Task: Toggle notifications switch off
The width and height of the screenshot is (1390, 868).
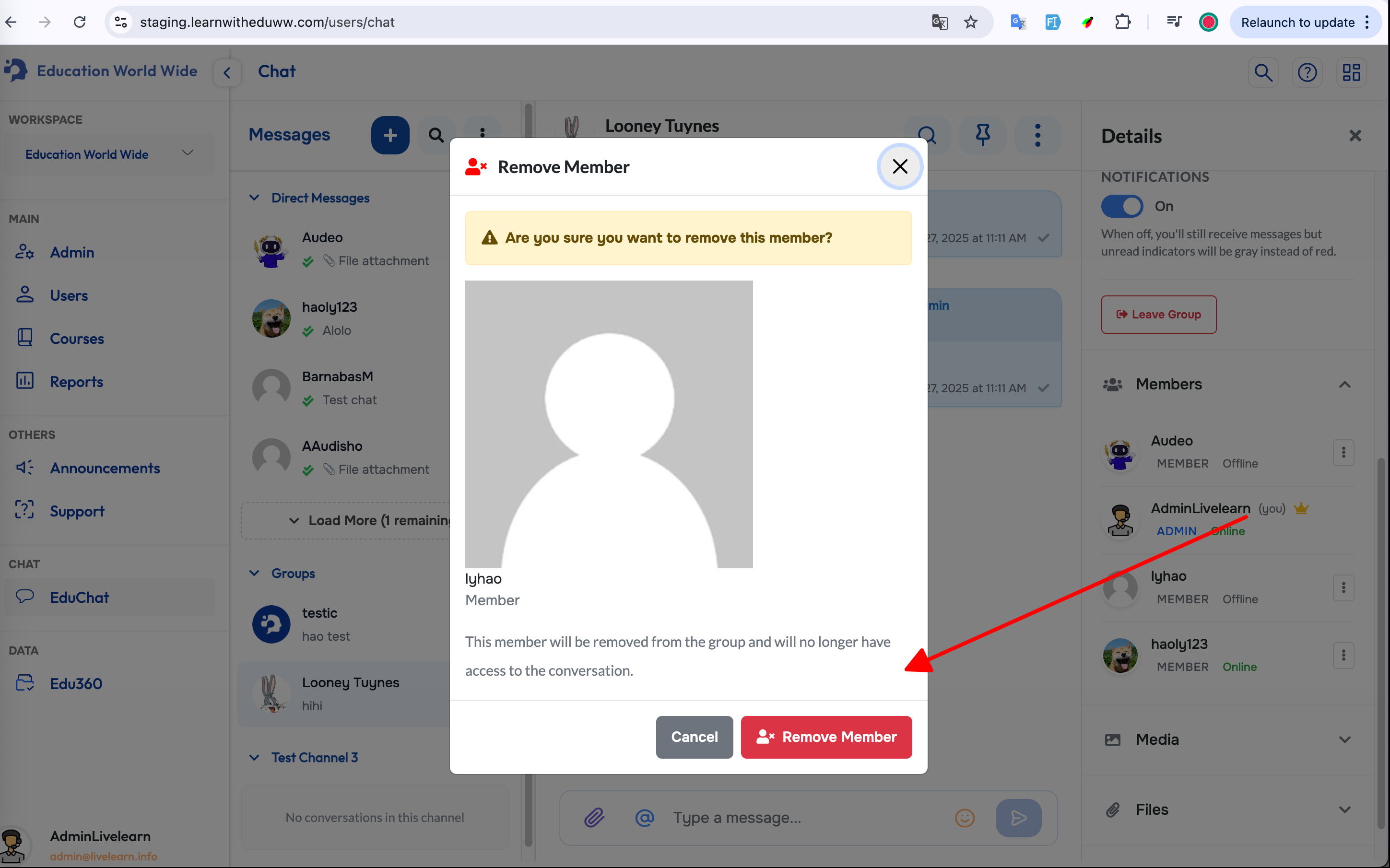Action: (x=1122, y=206)
